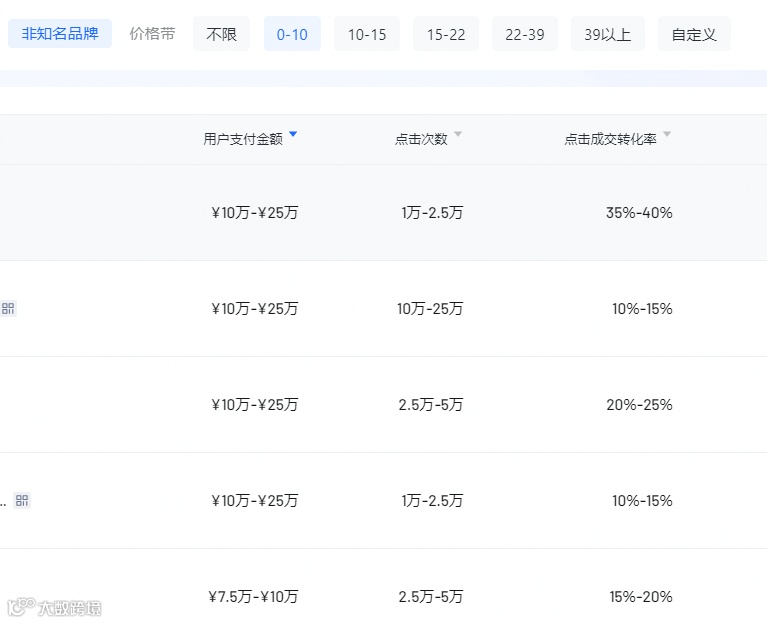
Task: Open the grid icon in the 10万-25万 clicks row
Action: (x=8, y=309)
